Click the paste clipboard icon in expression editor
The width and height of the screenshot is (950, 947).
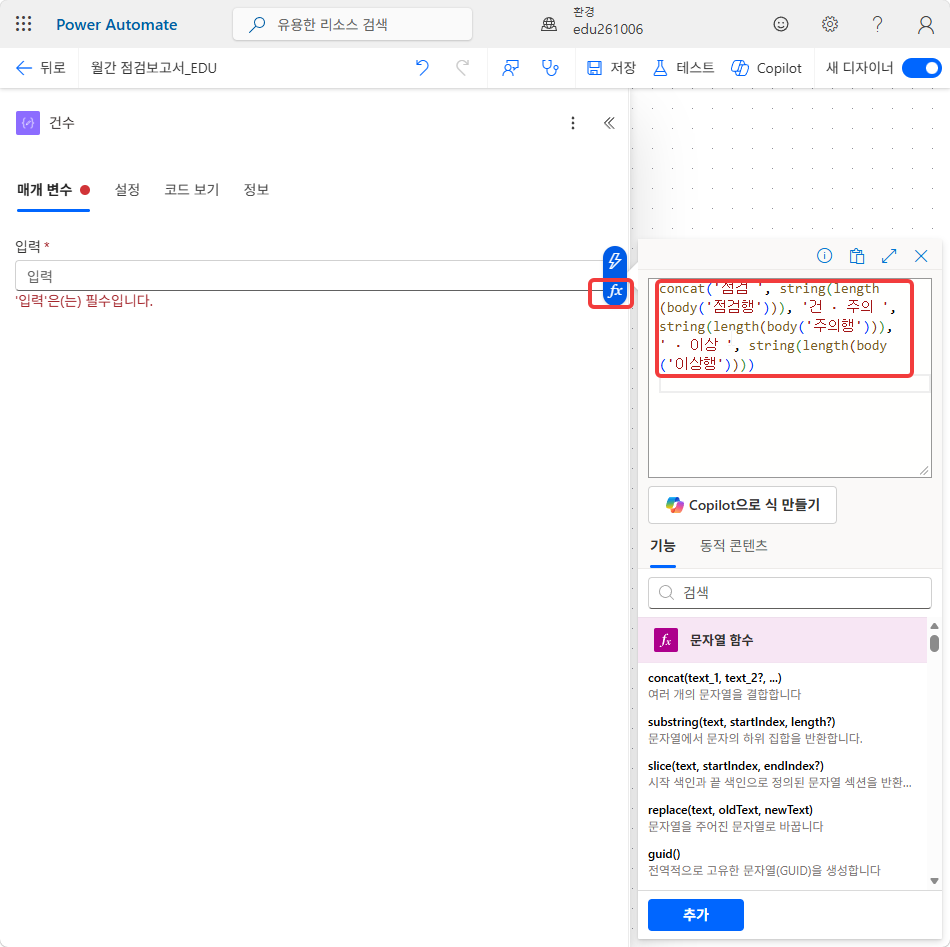[x=857, y=256]
